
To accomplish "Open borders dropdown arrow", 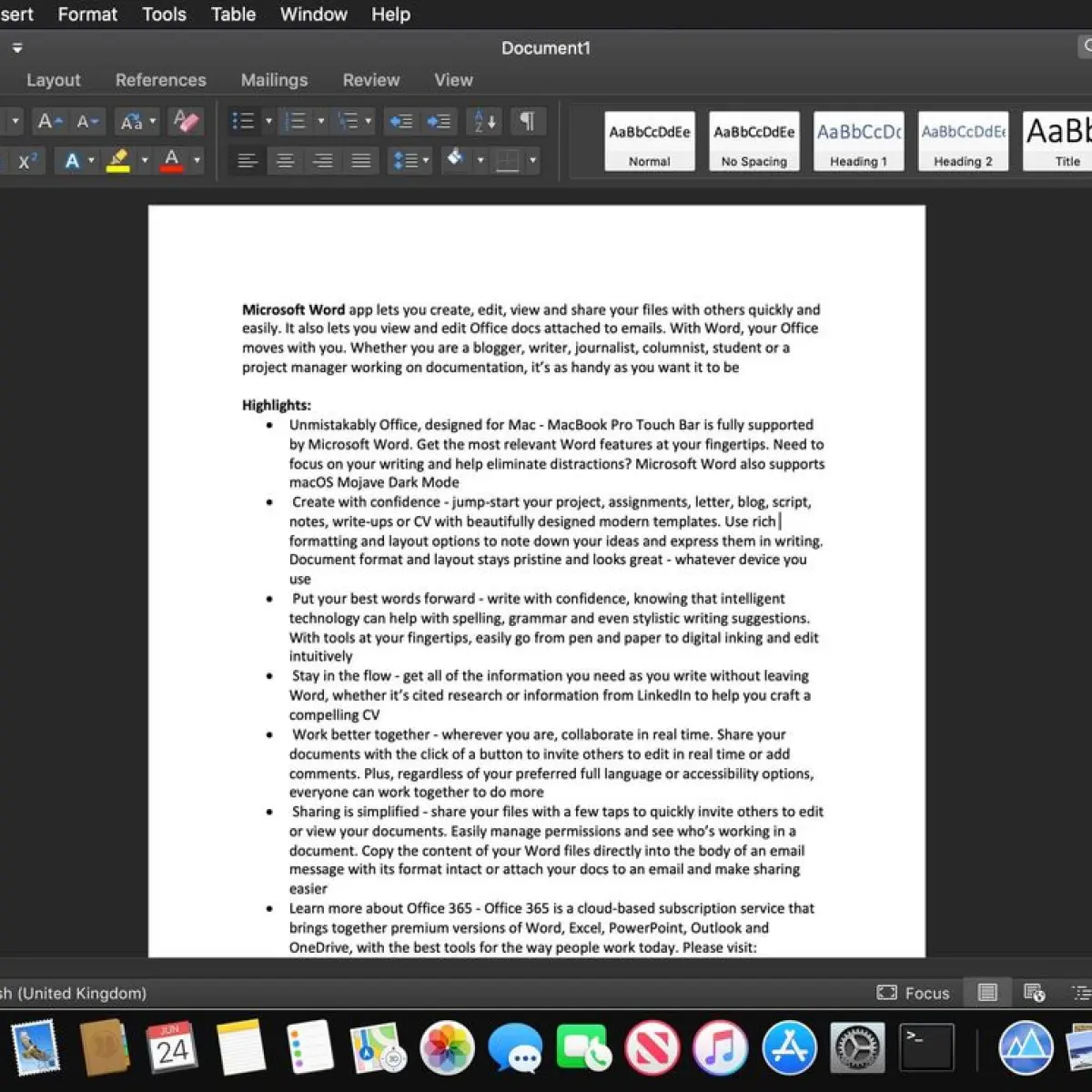I will click(533, 161).
